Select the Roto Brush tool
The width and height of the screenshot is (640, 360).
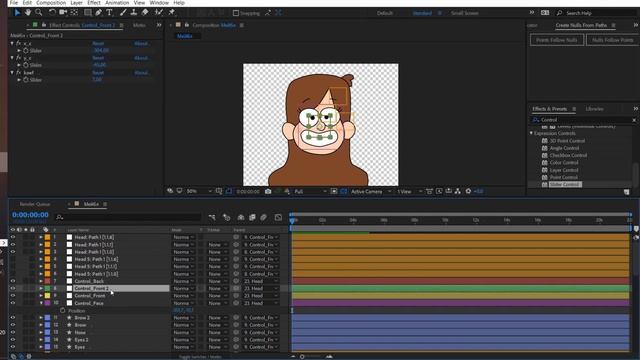coord(159,13)
